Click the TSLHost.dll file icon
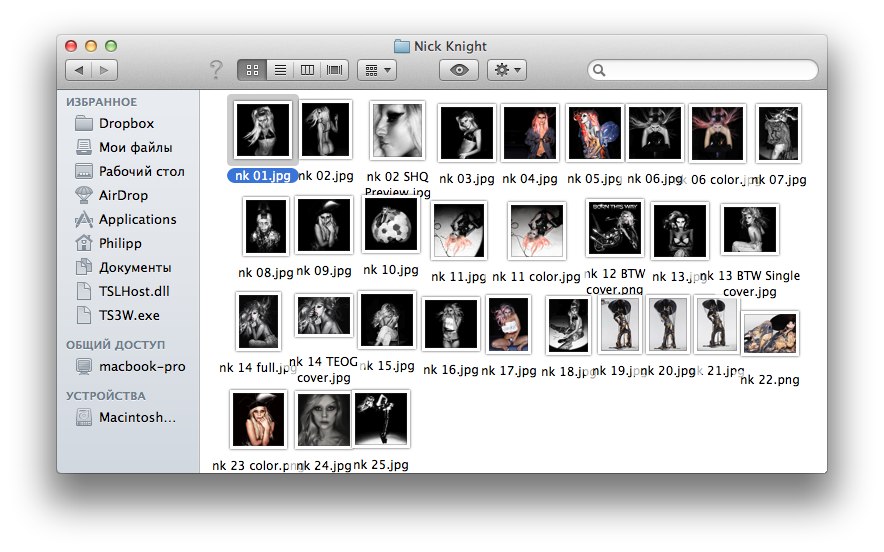884x552 pixels. pyautogui.click(x=84, y=292)
